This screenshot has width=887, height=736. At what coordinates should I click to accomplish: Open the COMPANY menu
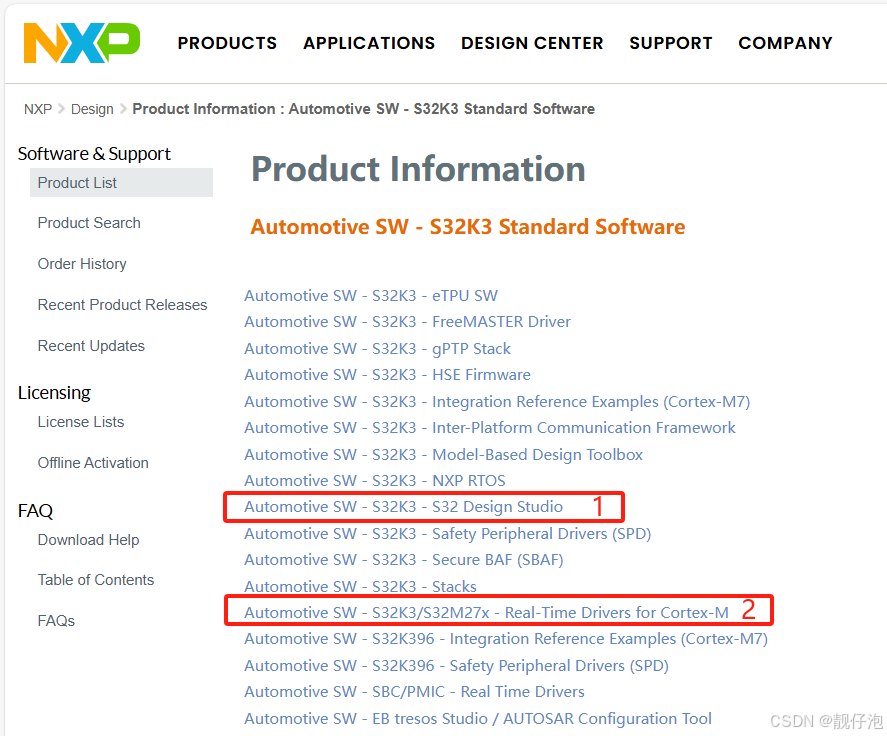point(785,43)
